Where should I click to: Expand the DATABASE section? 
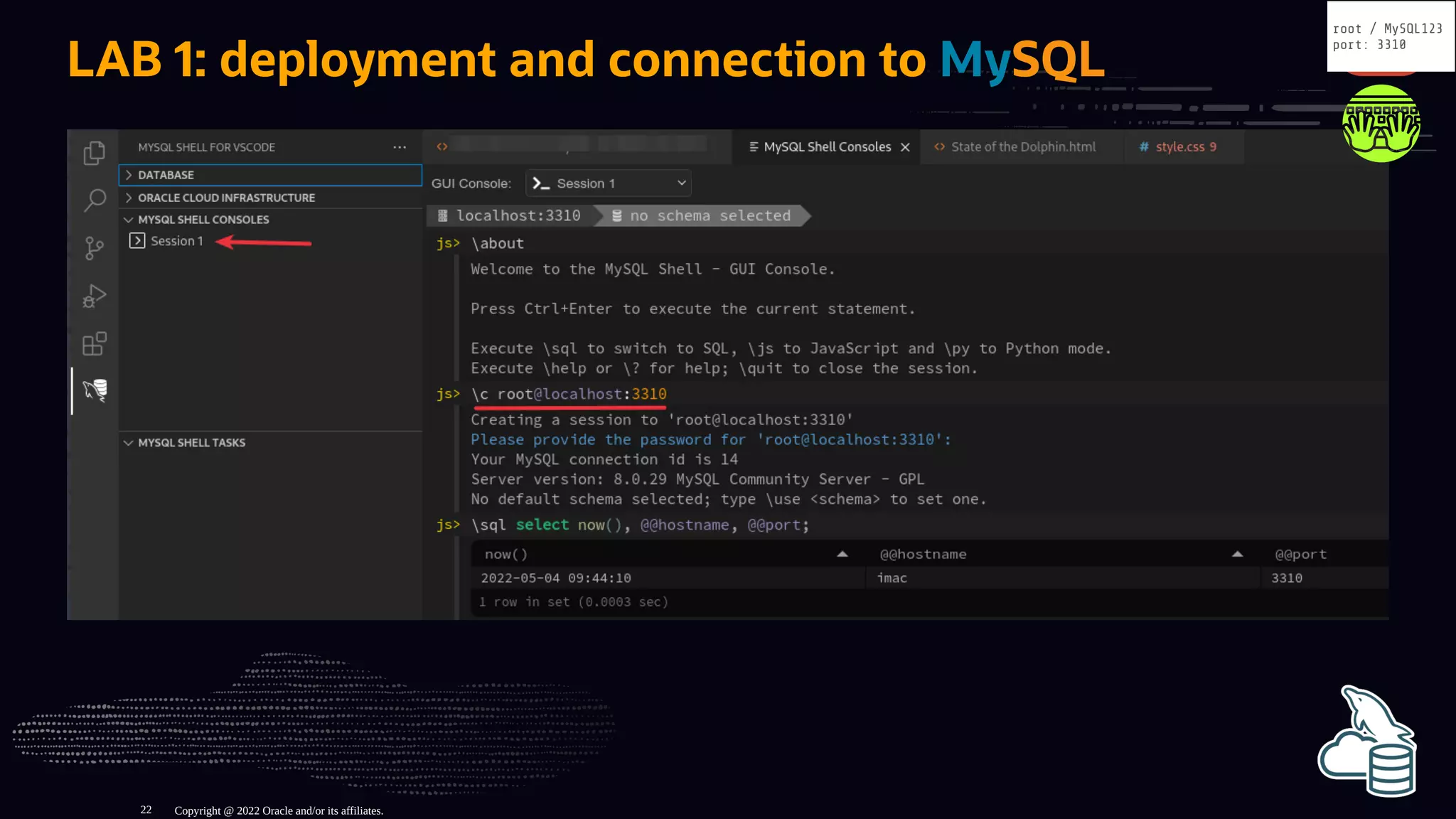(270, 175)
